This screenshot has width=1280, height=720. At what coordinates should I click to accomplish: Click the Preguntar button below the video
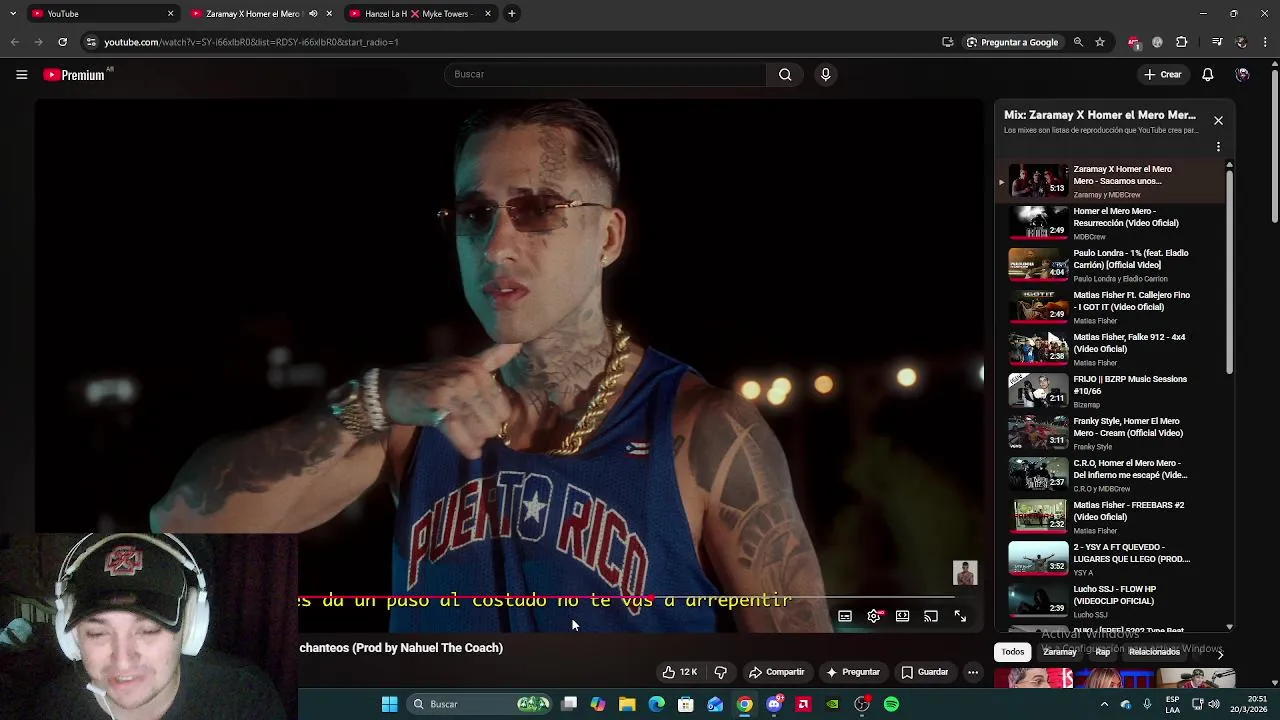point(852,672)
